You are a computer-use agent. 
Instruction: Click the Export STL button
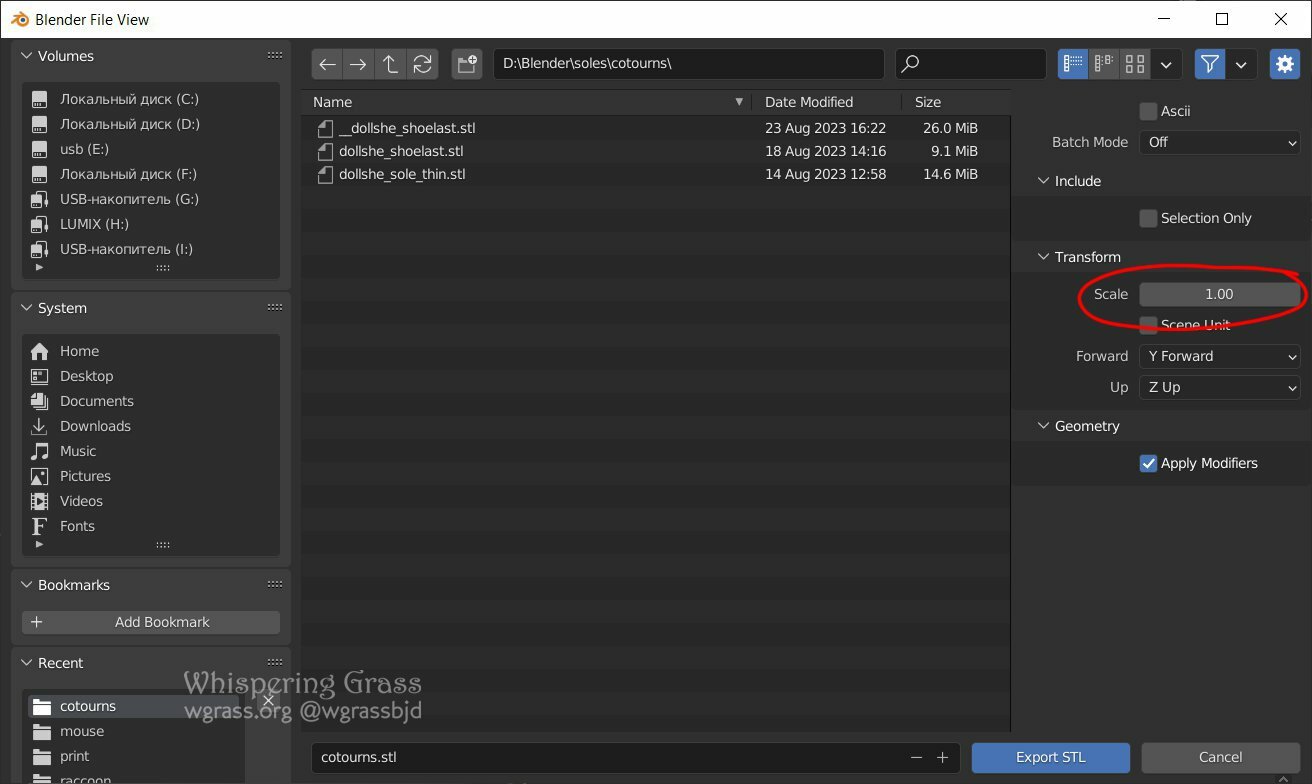1051,757
